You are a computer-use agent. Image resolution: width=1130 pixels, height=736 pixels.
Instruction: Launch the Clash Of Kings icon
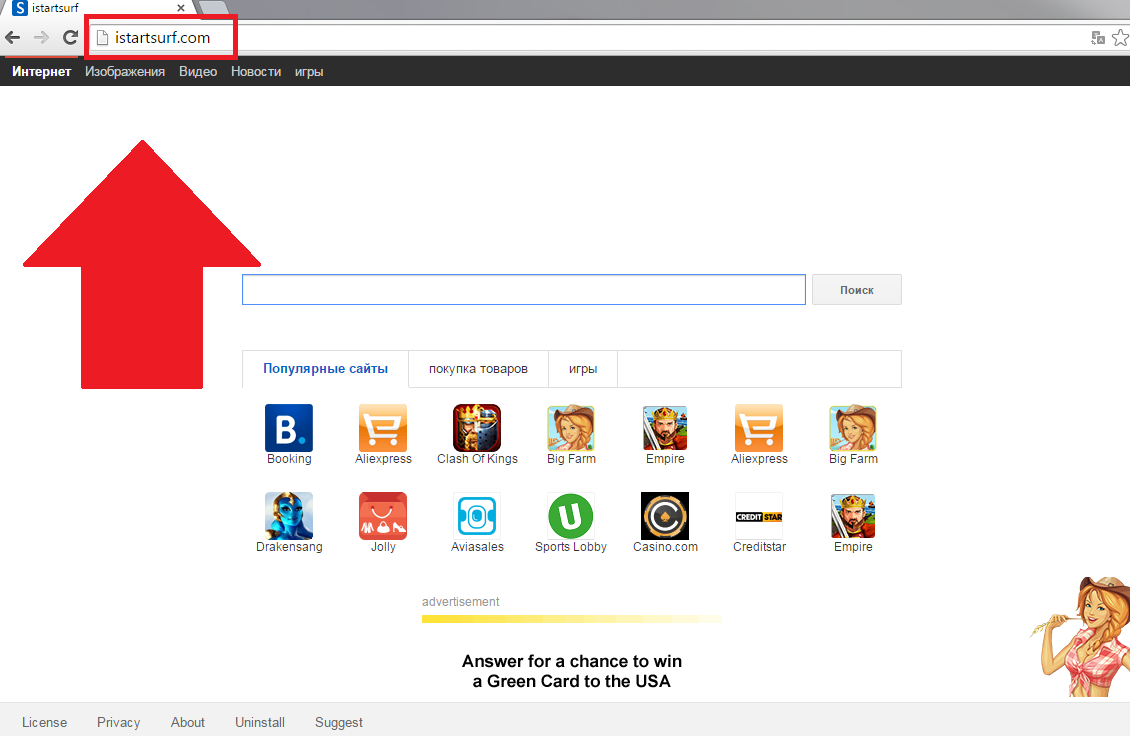pos(477,428)
